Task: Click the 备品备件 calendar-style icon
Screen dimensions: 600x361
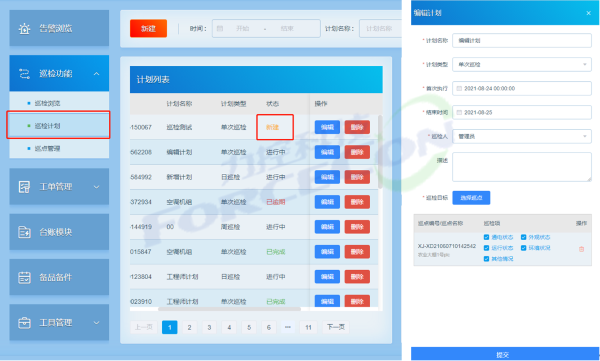Action: coord(24,277)
